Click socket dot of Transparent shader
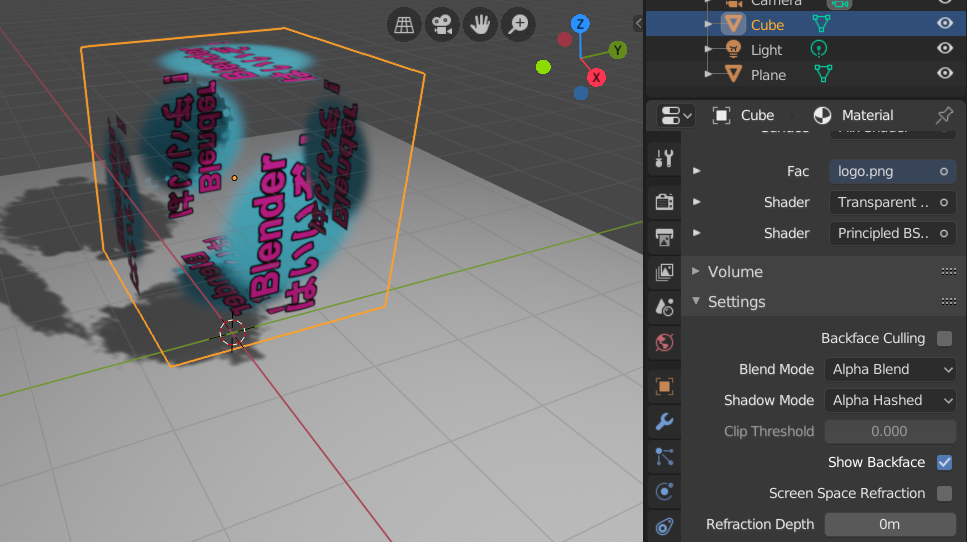Screen dimensions: 967x542 pos(944,202)
